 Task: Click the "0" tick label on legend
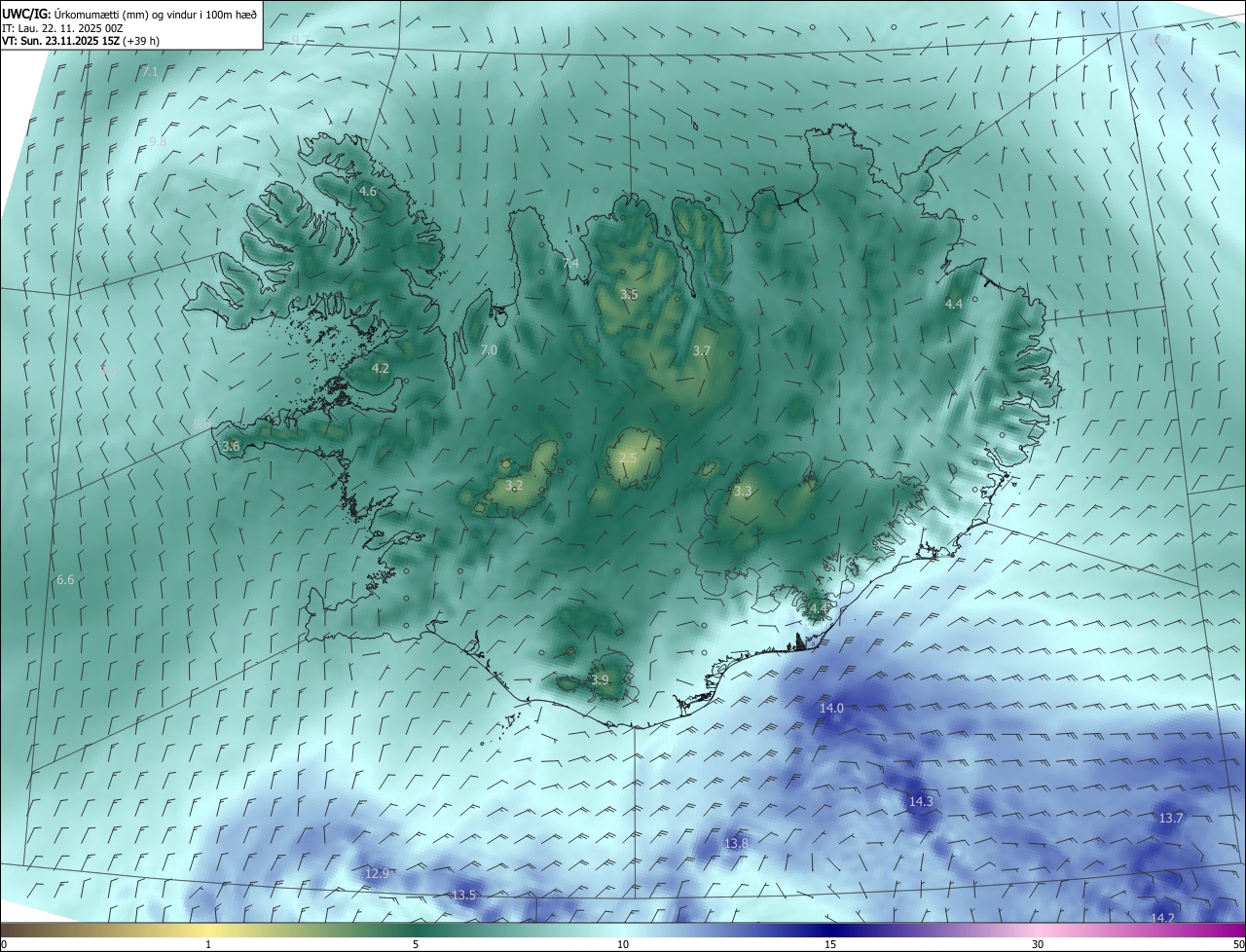[4, 944]
